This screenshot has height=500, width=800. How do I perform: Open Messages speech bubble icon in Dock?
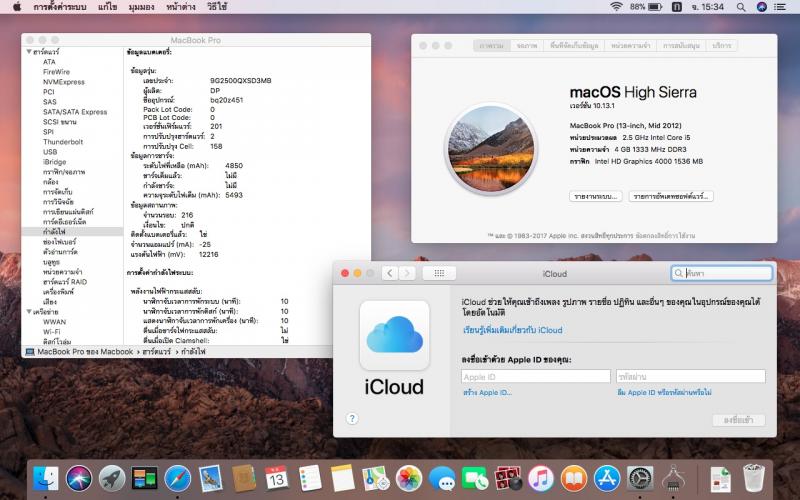point(442,479)
